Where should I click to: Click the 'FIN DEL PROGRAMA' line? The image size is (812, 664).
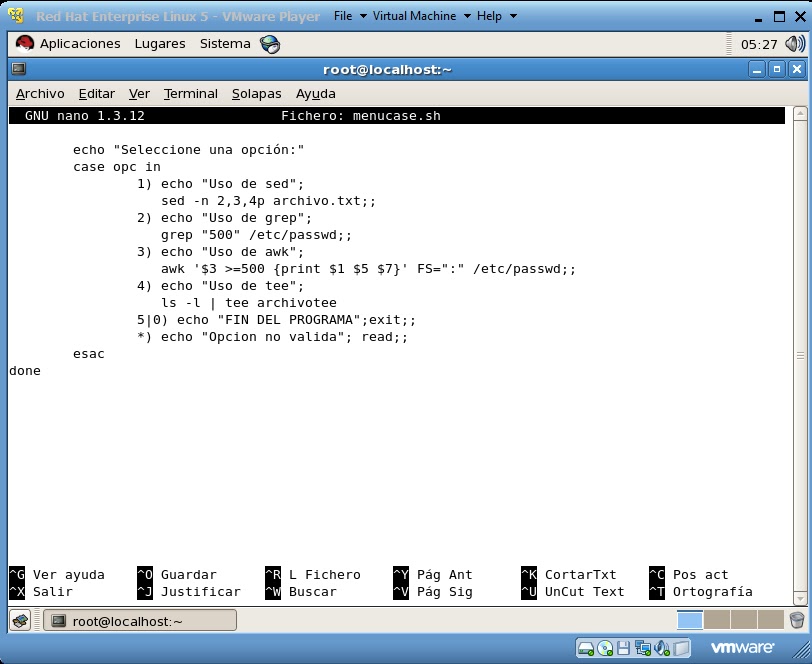click(277, 320)
